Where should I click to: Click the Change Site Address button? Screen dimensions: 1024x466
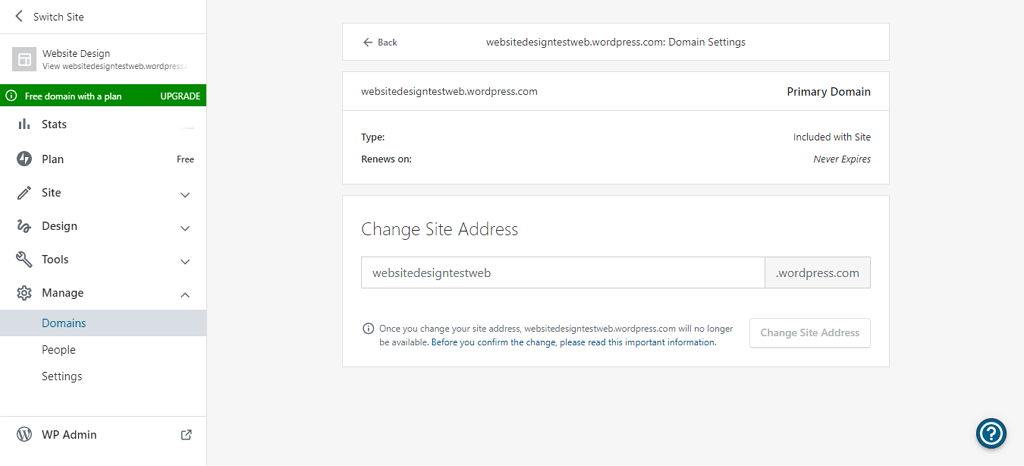pos(810,333)
